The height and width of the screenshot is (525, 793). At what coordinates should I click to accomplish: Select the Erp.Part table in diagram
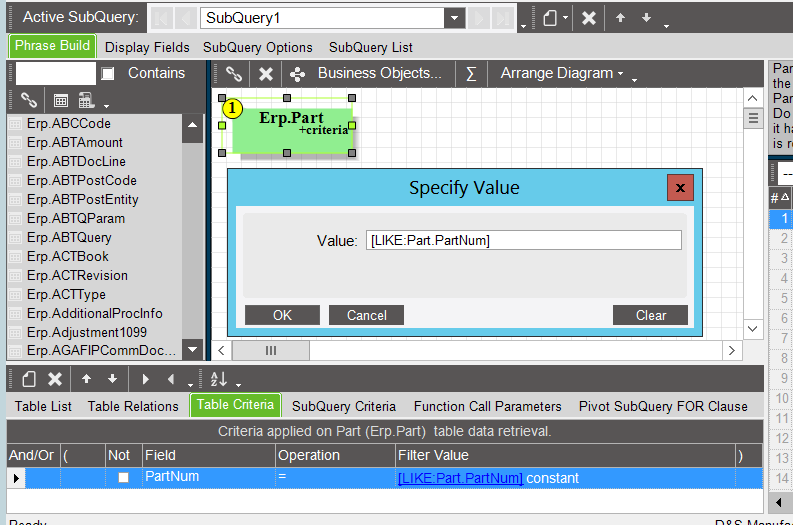click(x=292, y=130)
